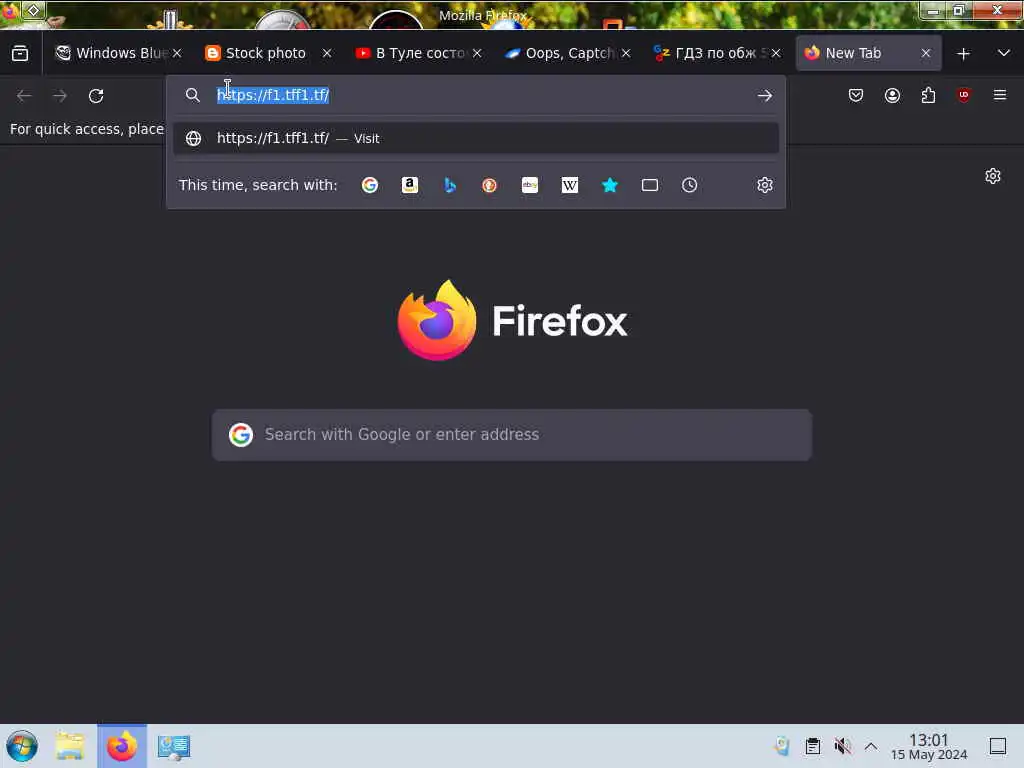Close the В Туле YouTube tab
Image resolution: width=1024 pixels, height=768 pixels.
coord(477,54)
